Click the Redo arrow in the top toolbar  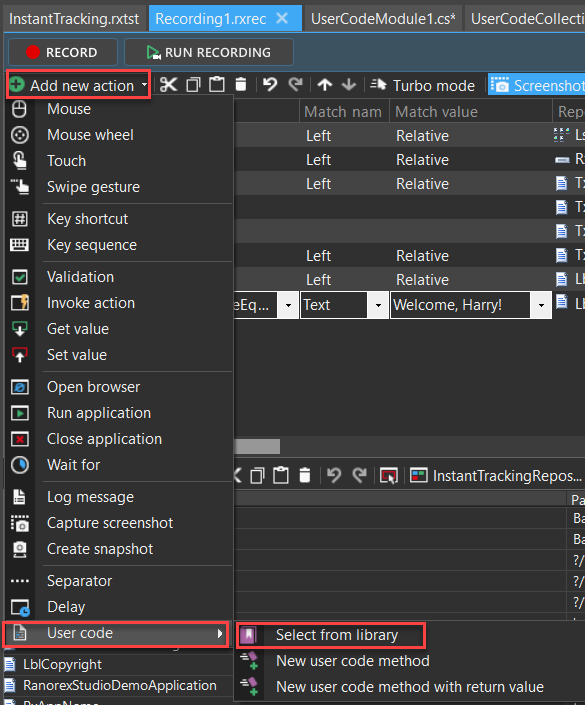[296, 85]
